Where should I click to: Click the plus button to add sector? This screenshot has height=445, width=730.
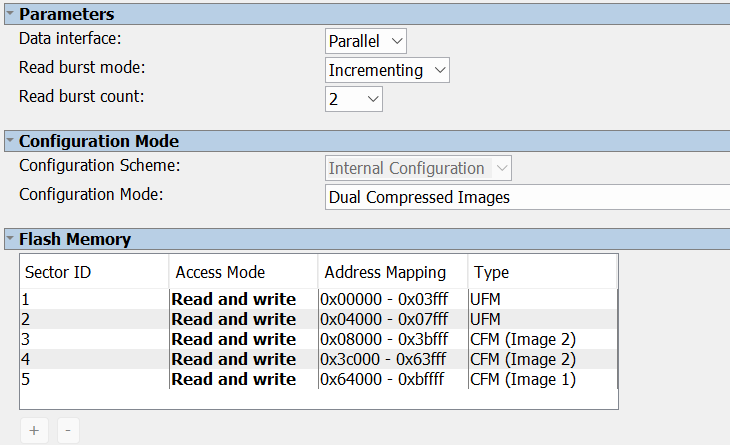tap(34, 430)
